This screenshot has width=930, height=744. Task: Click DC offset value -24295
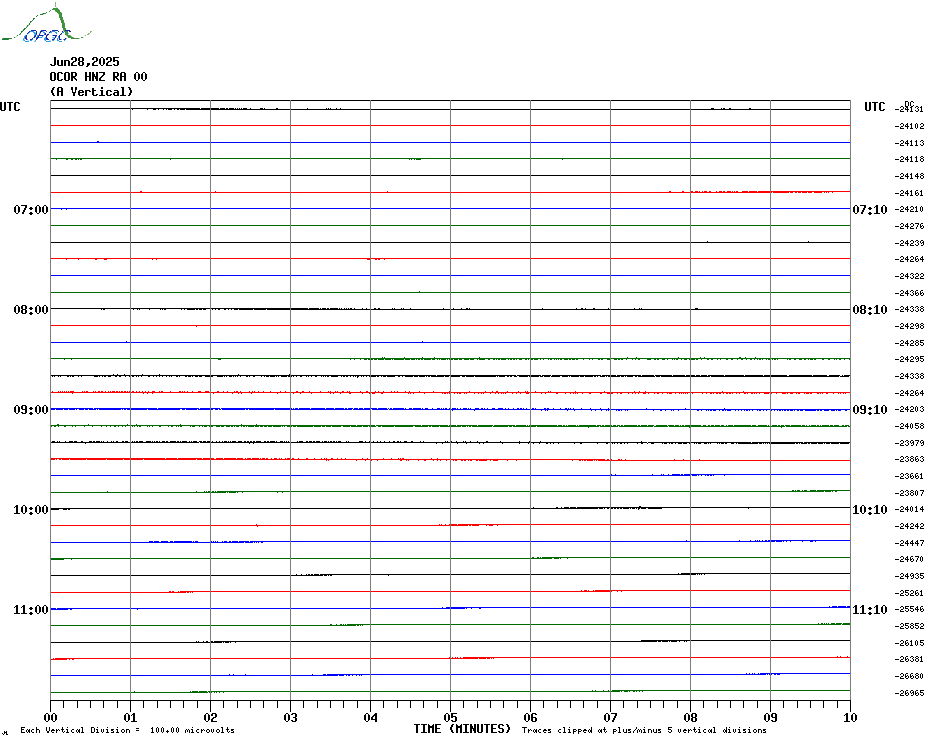[x=909, y=360]
